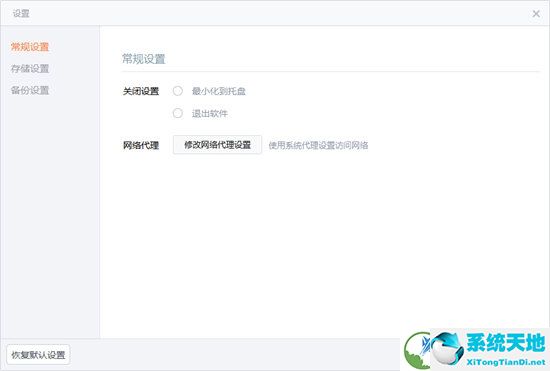This screenshot has height=371, width=550.
Task: Switch to 备份设置 in the sidebar
Action: click(30, 90)
